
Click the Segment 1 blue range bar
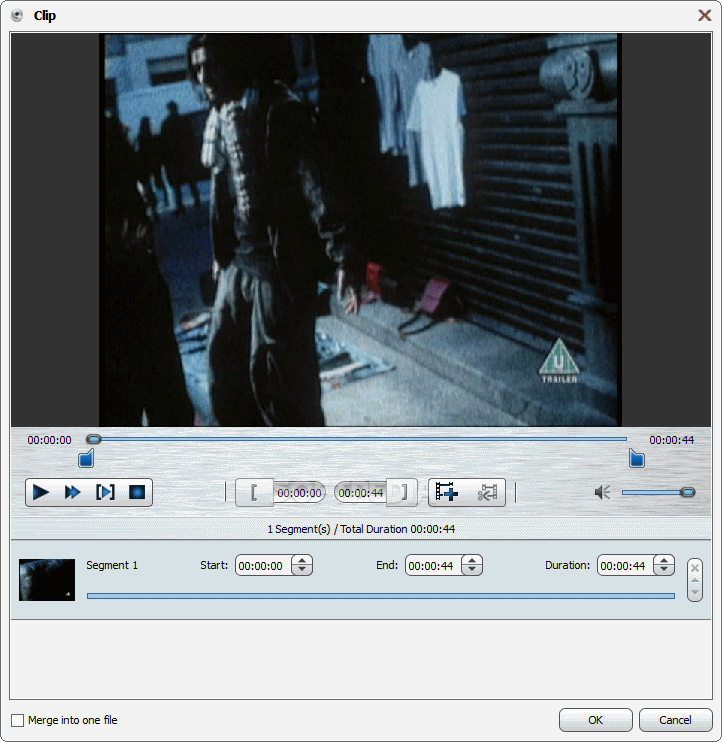[x=381, y=596]
